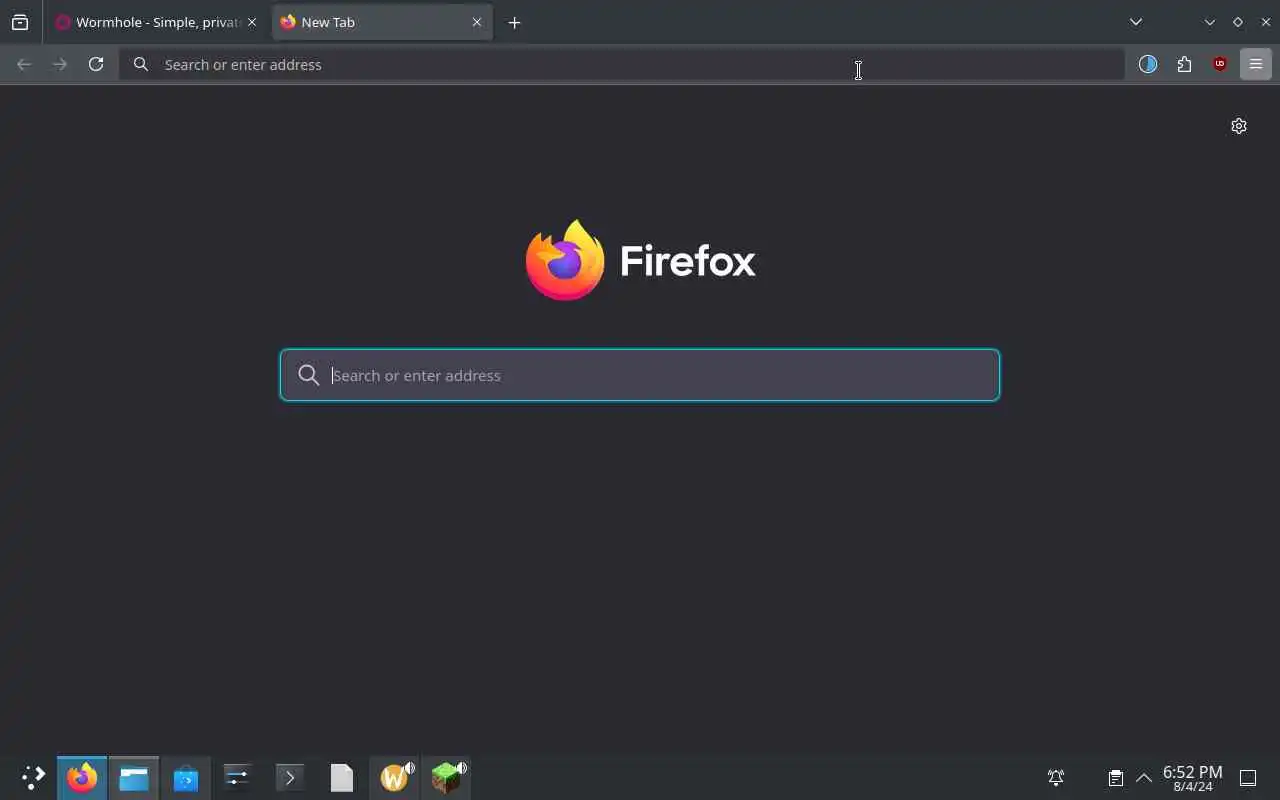Open a new tab with plus button
This screenshot has height=800, width=1280.
pos(514,22)
